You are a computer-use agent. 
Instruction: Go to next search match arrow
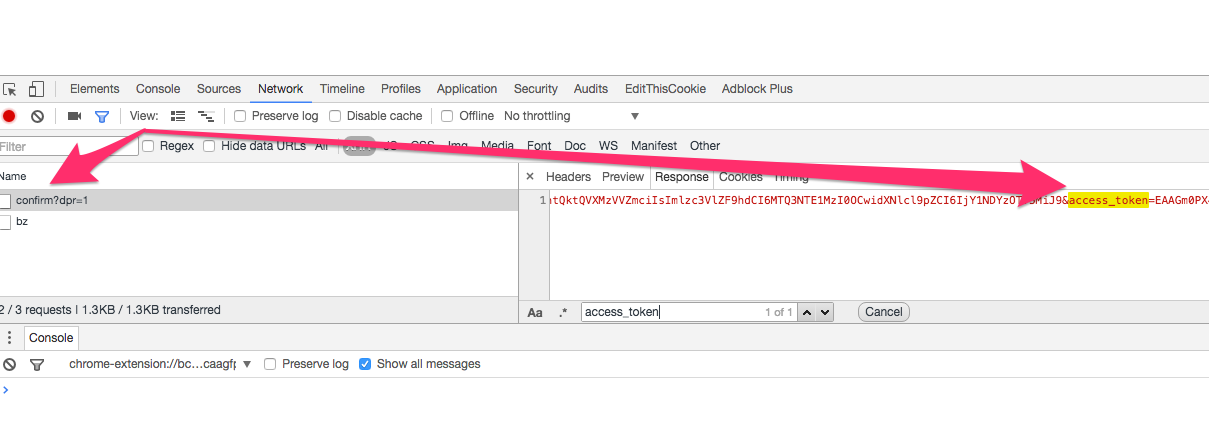pyautogui.click(x=825, y=312)
